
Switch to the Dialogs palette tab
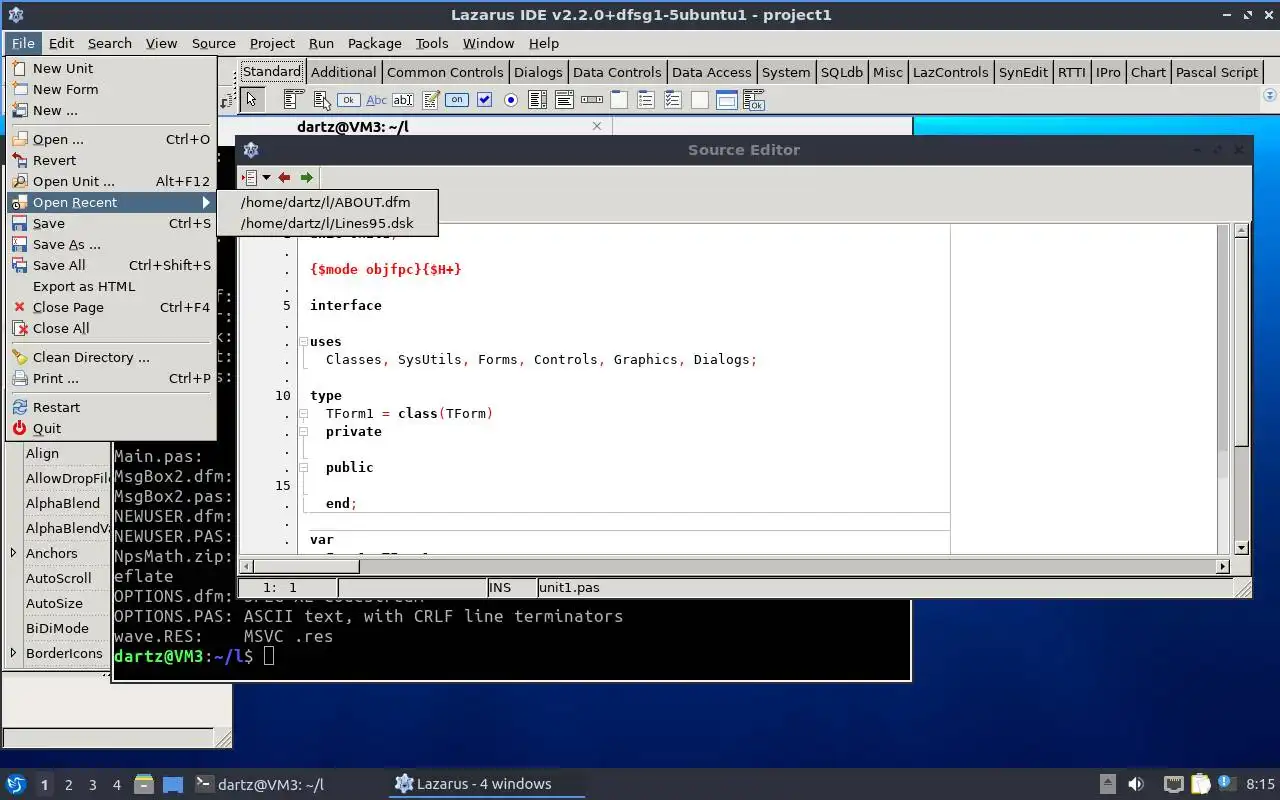coord(538,72)
